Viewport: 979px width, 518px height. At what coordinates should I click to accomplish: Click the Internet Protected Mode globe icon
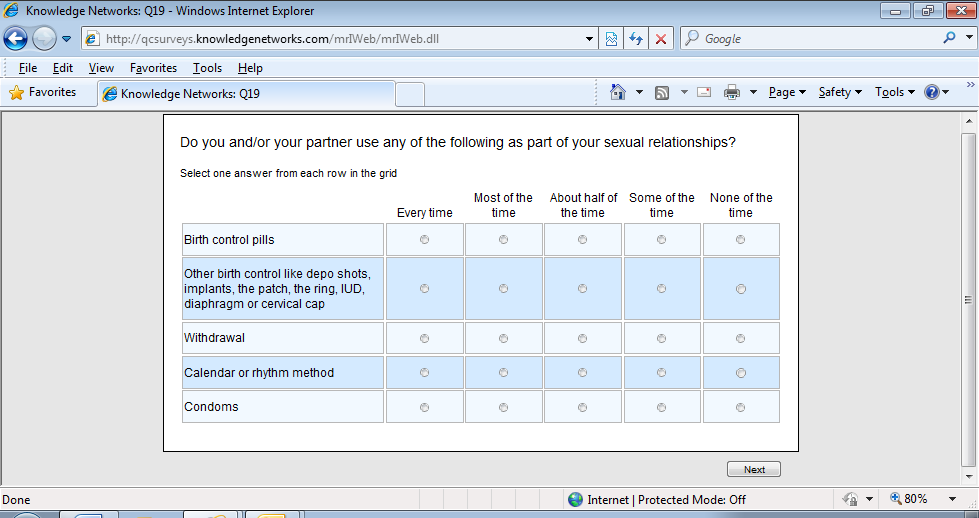coord(576,500)
